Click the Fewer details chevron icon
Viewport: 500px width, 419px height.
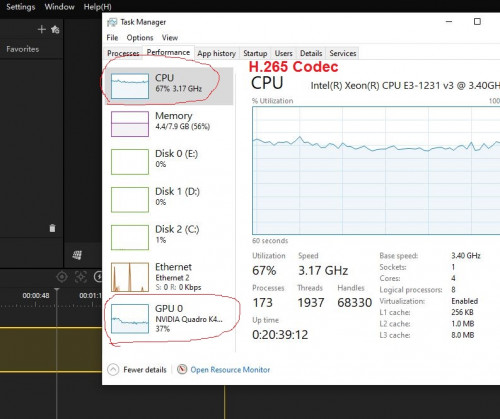coord(113,369)
